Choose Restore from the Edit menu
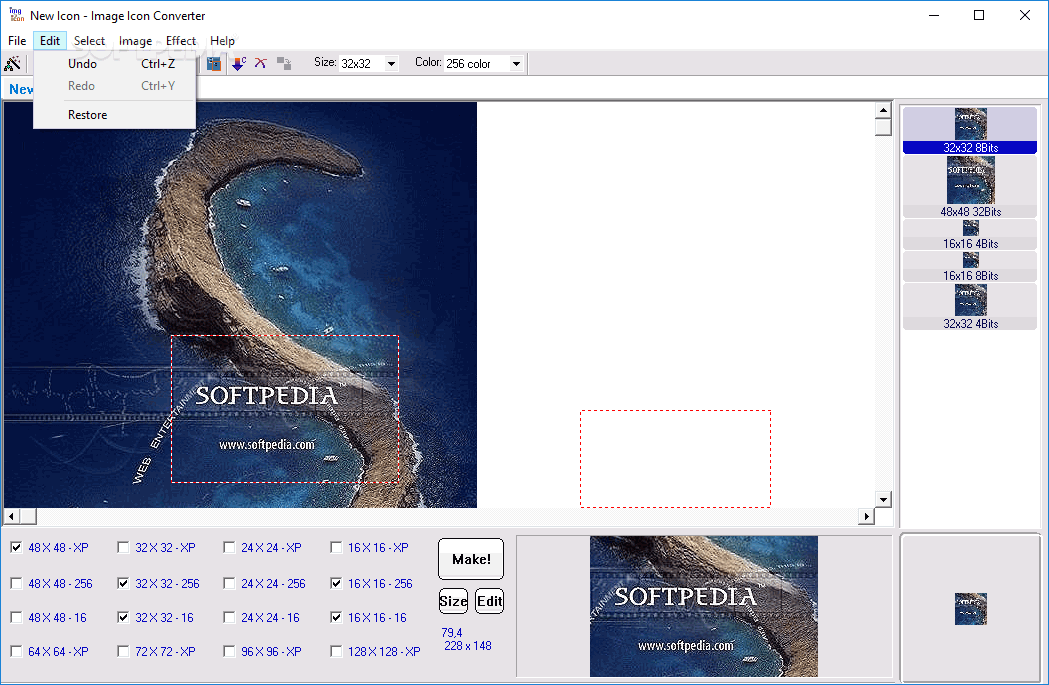The image size is (1049, 685). point(114,114)
